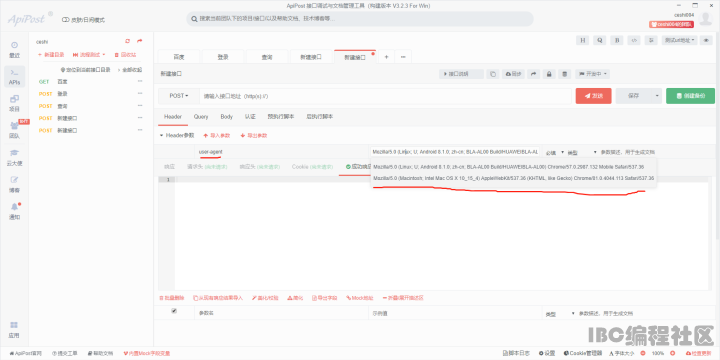Select the Body parameter tab
Image resolution: width=720 pixels, height=360 pixels.
(x=226, y=117)
